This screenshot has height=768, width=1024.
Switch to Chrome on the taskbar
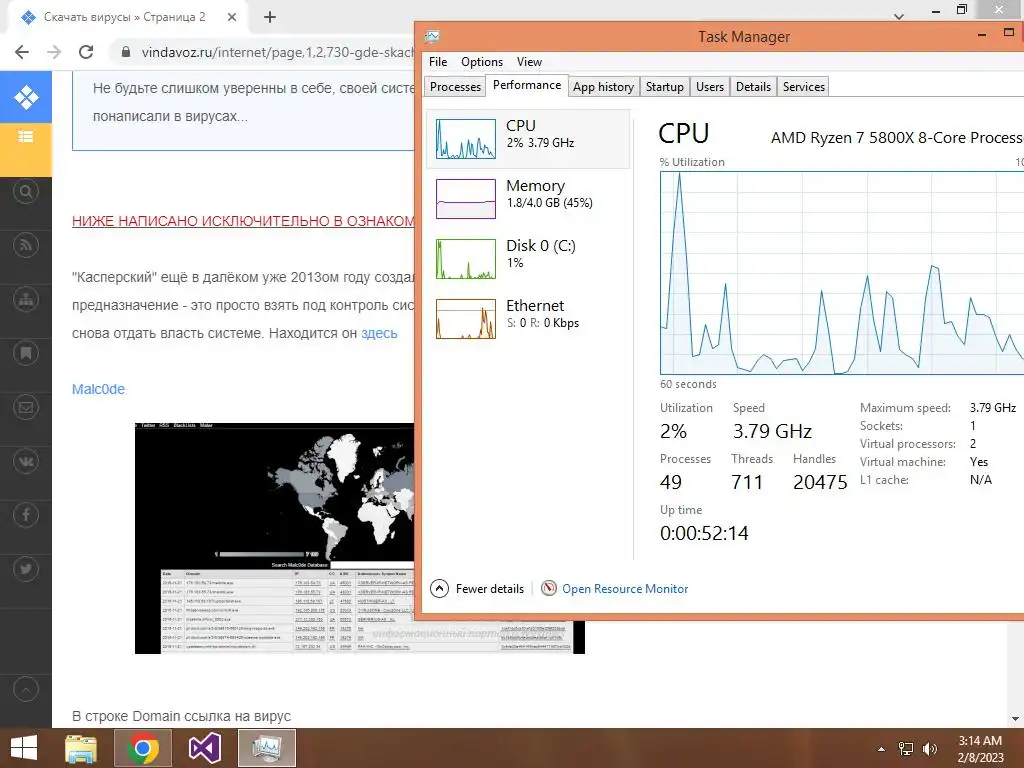click(x=143, y=748)
